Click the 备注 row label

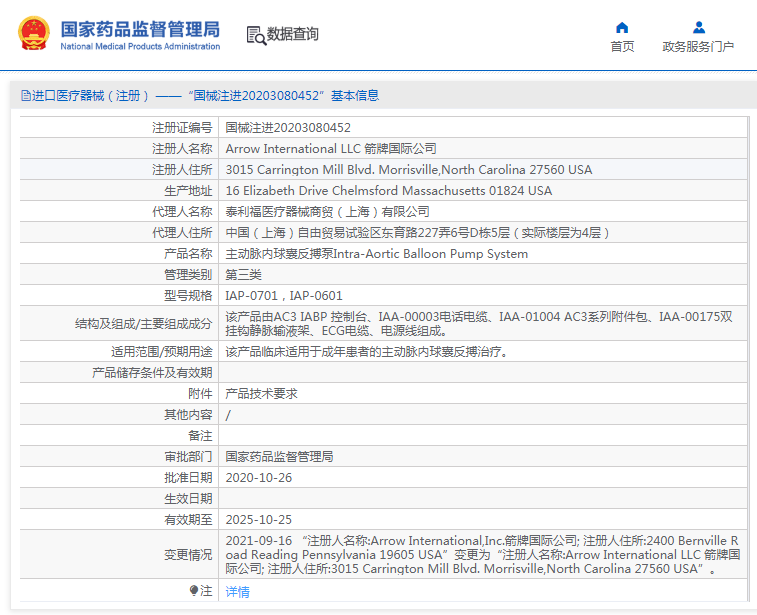200,435
